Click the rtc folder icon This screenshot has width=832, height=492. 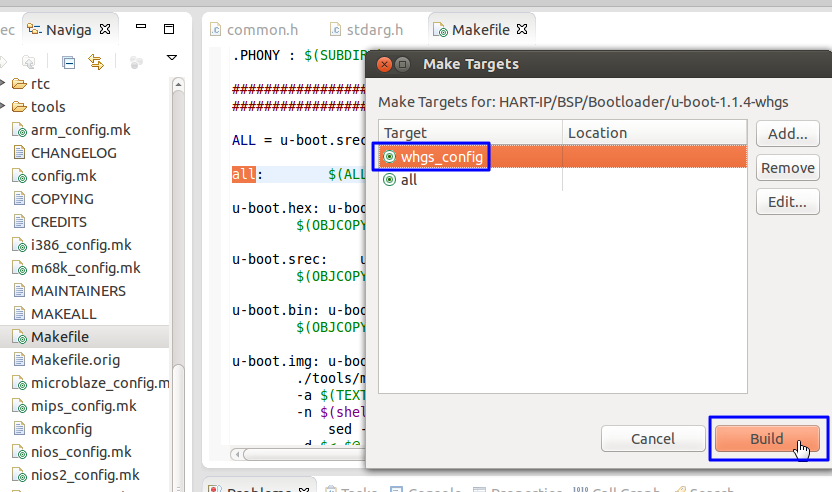click(x=20, y=84)
